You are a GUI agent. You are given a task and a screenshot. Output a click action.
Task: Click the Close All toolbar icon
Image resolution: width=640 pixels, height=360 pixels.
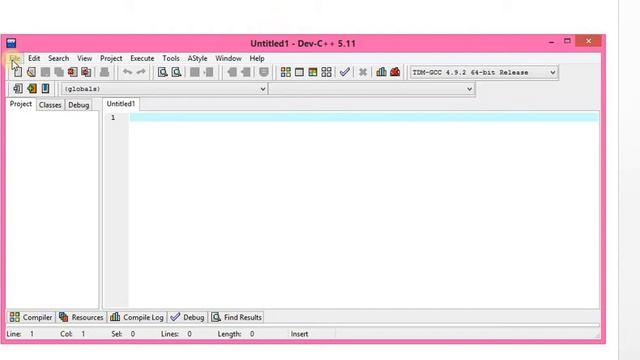(86, 72)
